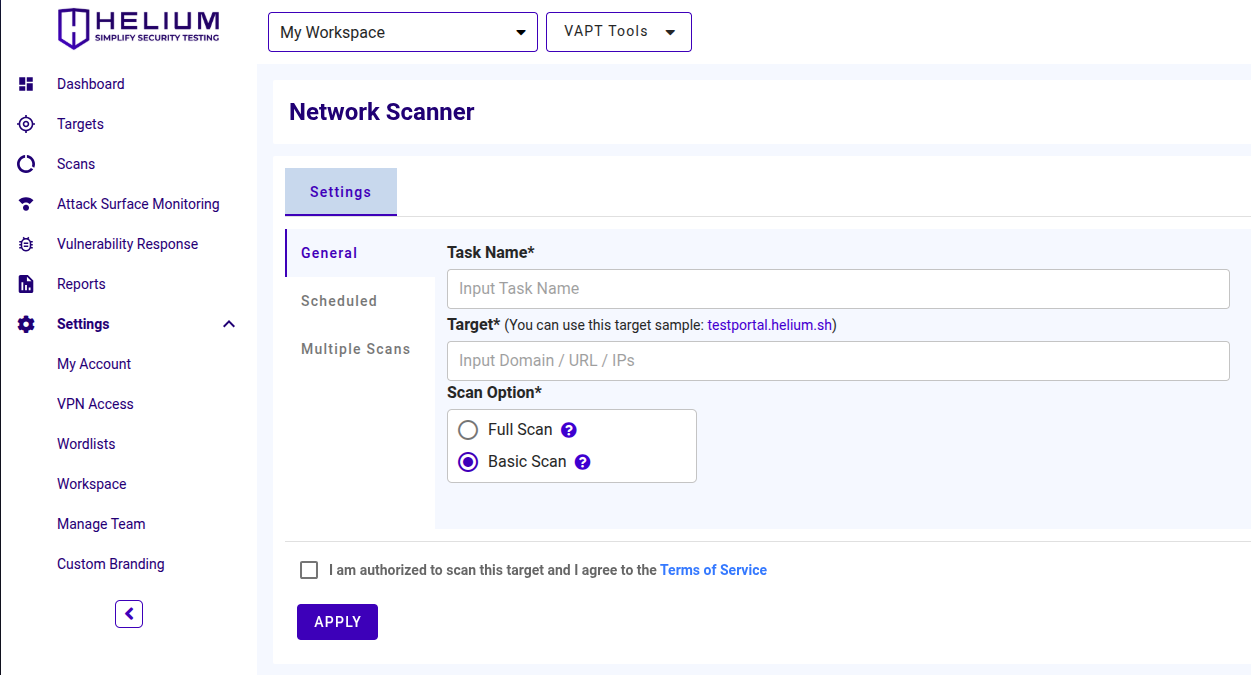Select the Reports sidebar icon

26,284
